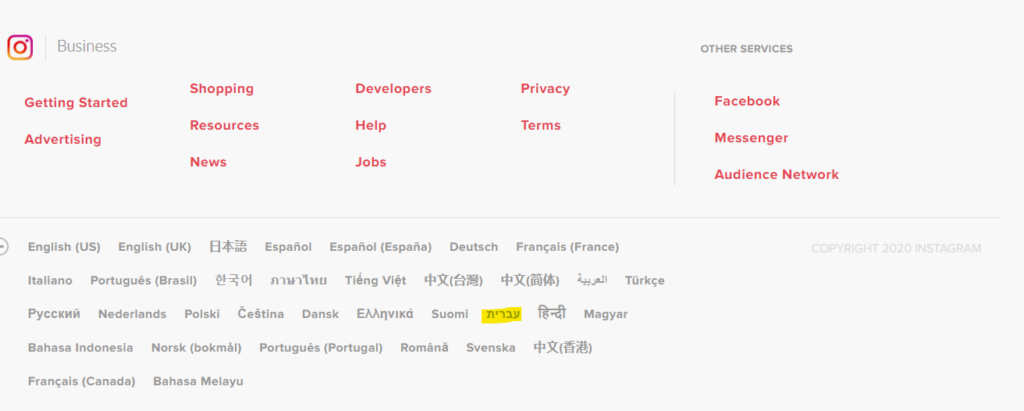Viewport: 1024px width, 411px height.
Task: Choose Bahasa Melayu language
Action: tap(198, 381)
